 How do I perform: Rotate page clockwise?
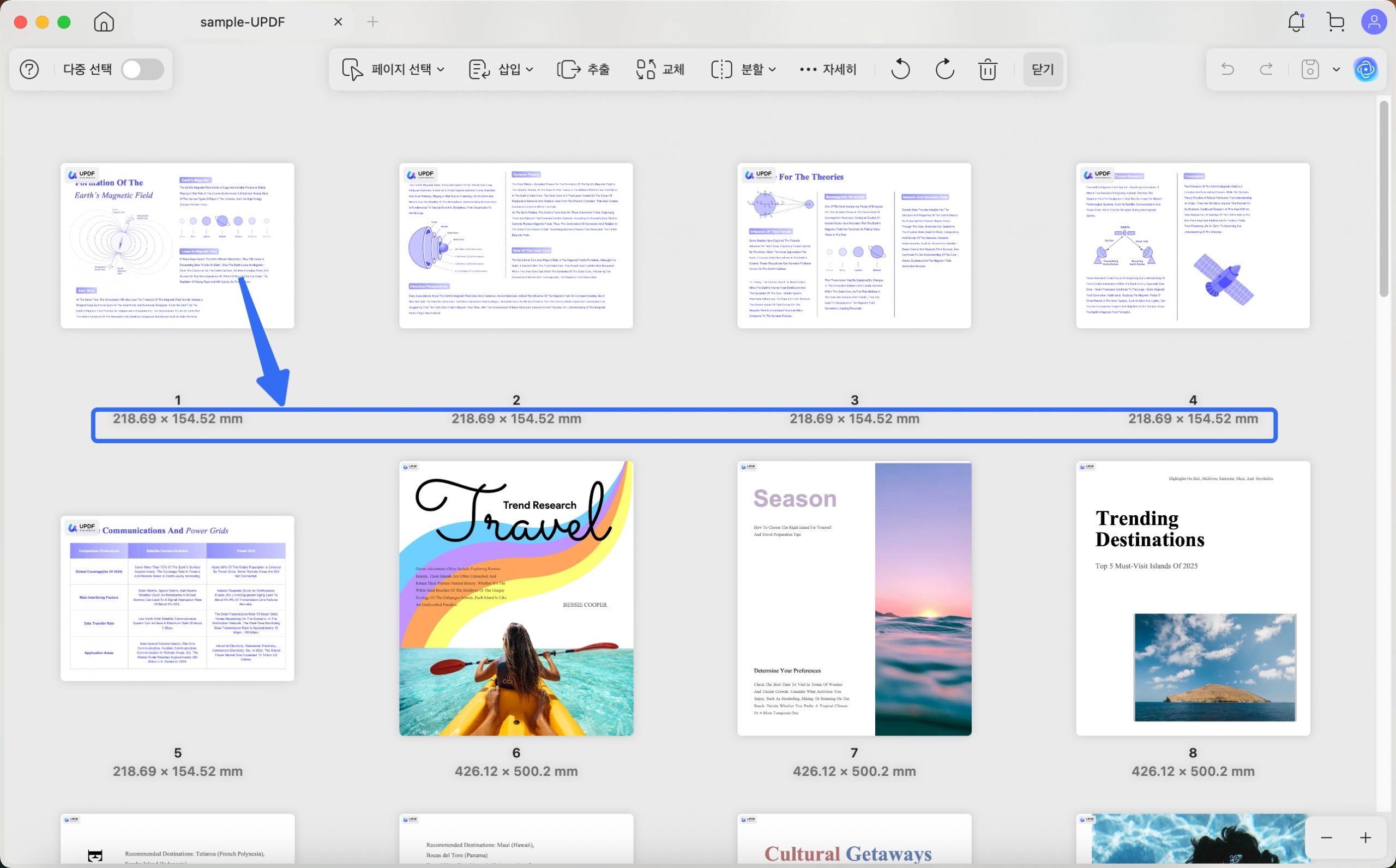pos(944,69)
